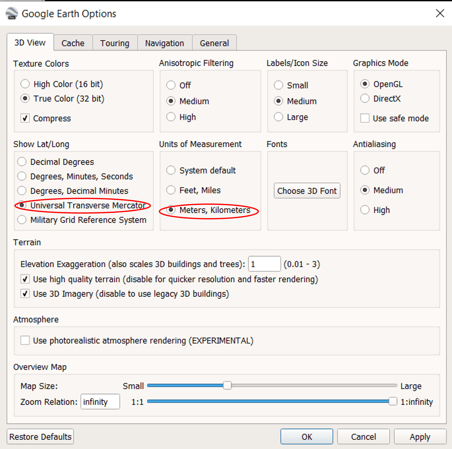Screen dimensions: 452x449
Task: Switch to the 3D View tab
Action: pyautogui.click(x=30, y=43)
